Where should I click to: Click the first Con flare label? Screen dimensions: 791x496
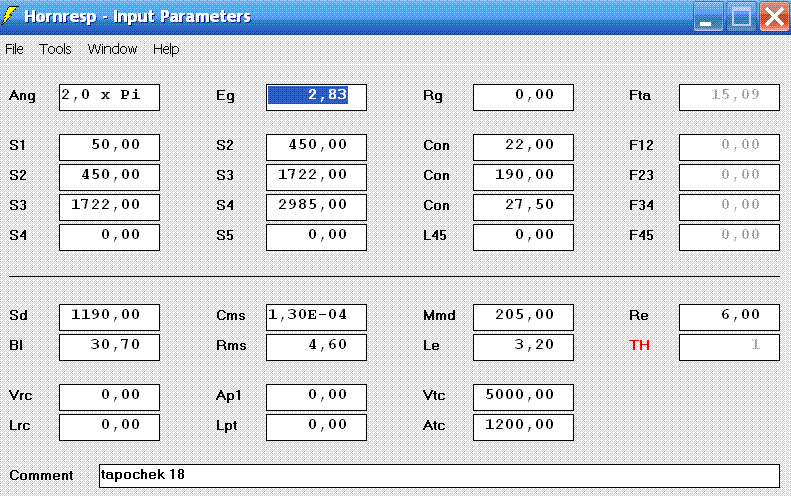coord(436,145)
